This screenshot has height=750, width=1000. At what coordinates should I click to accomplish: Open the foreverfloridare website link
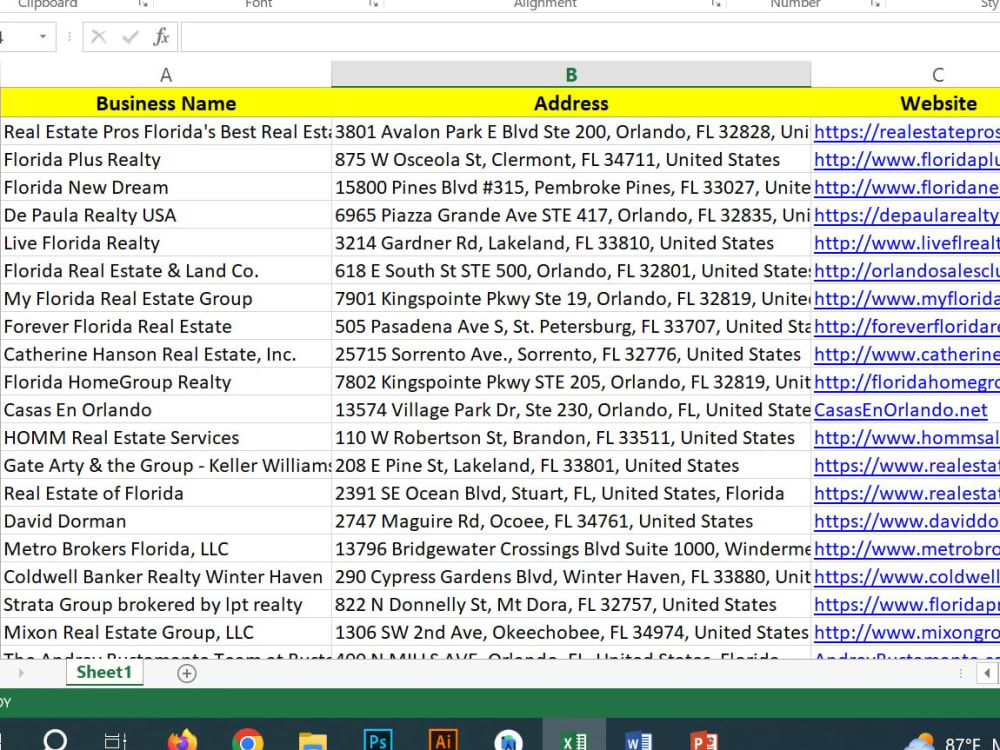tap(906, 326)
